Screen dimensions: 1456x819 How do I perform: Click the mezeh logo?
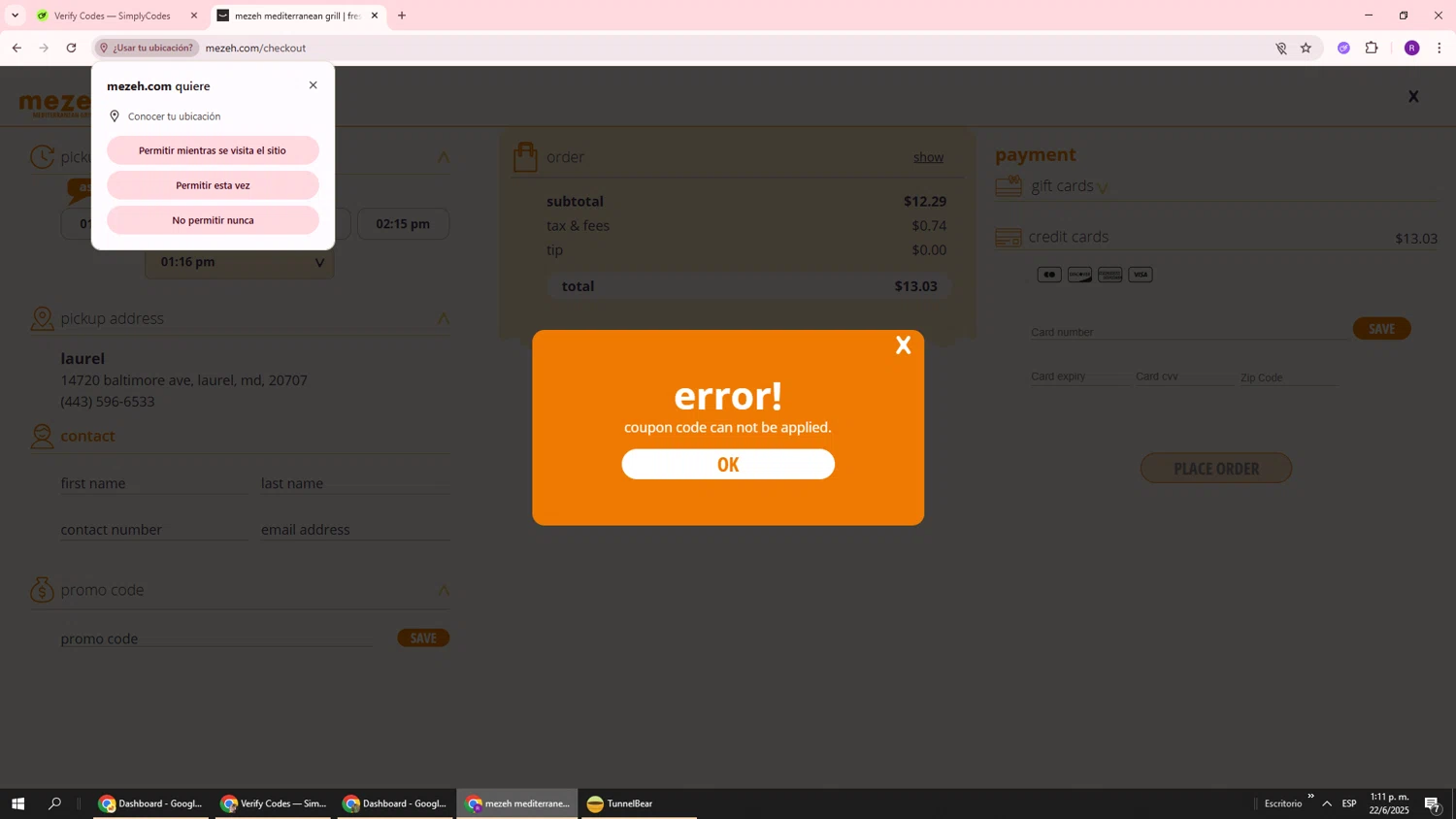coord(54,104)
